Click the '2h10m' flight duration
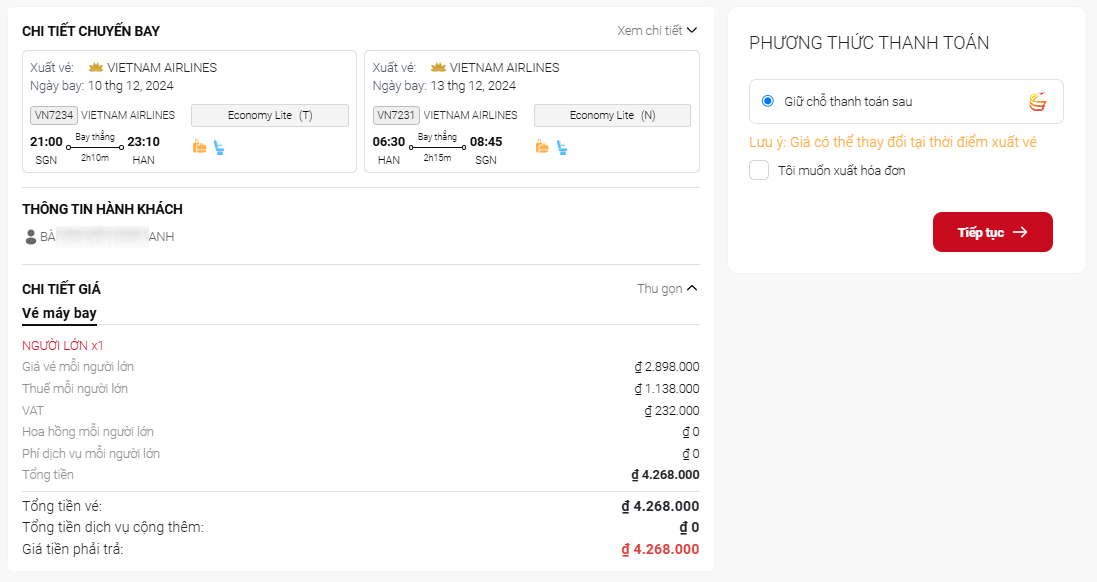Viewport: 1097px width, 582px height. tap(94, 158)
